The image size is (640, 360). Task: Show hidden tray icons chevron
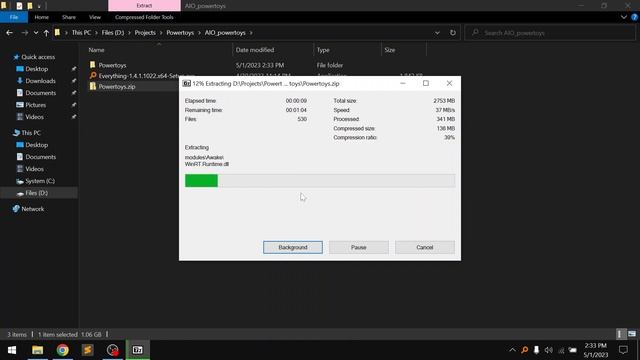[512, 350]
